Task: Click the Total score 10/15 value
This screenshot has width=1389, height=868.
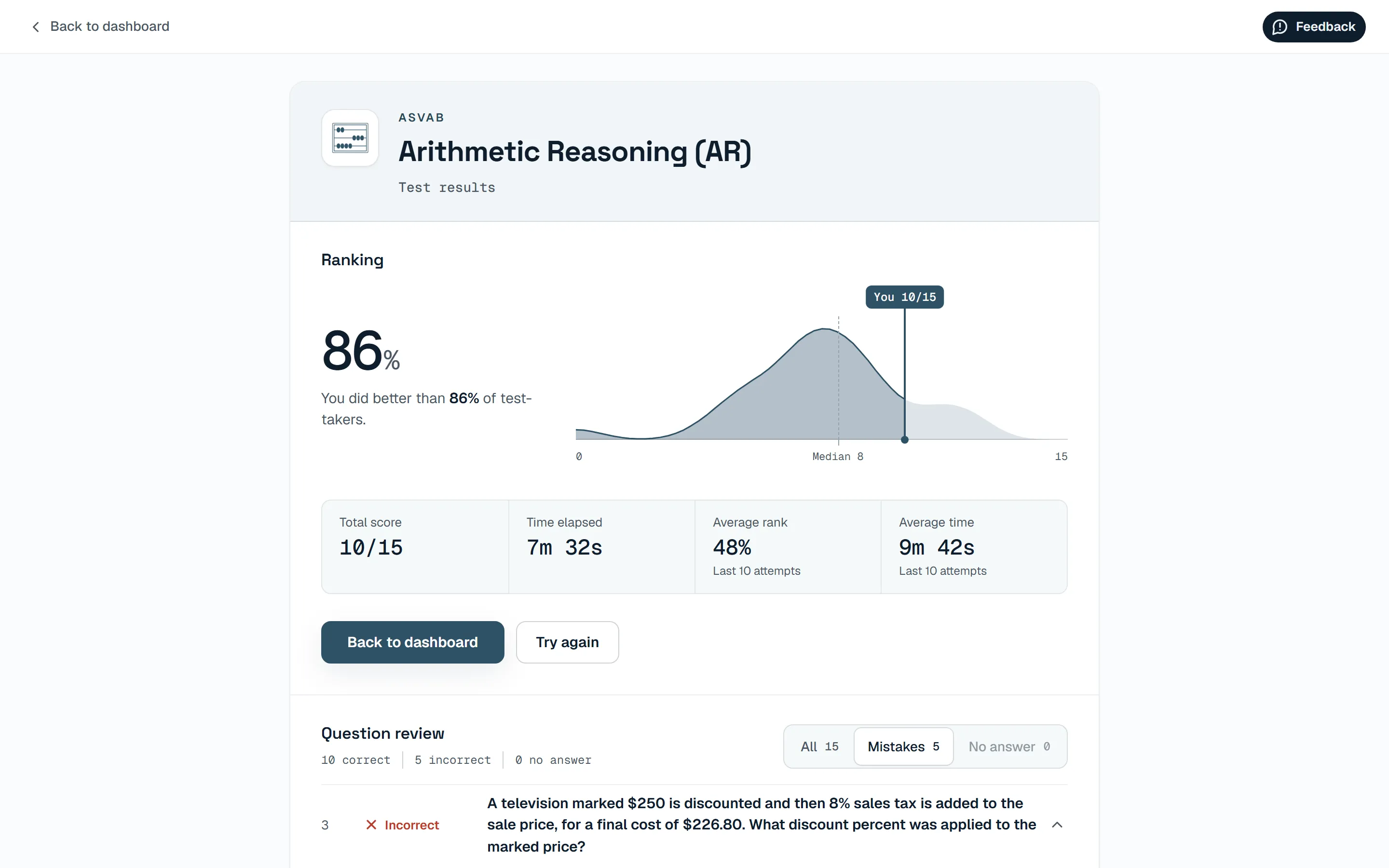Action: tap(371, 547)
